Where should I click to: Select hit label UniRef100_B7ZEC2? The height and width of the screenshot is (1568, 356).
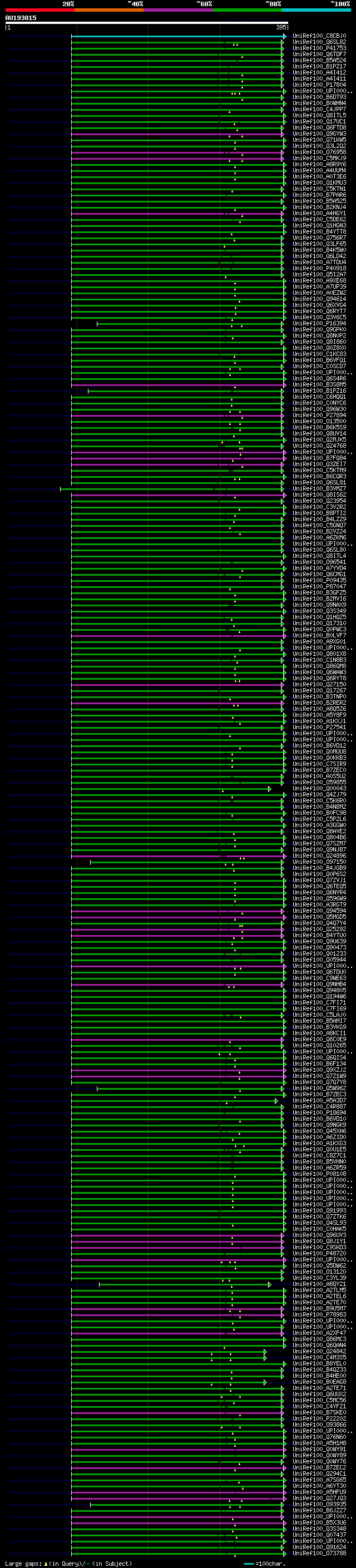319,1467
